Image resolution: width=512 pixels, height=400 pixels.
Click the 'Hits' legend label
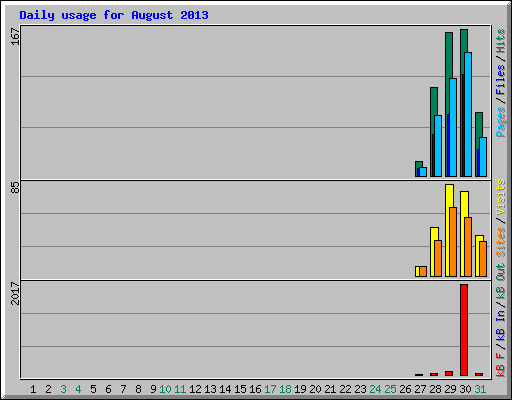pyautogui.click(x=501, y=41)
